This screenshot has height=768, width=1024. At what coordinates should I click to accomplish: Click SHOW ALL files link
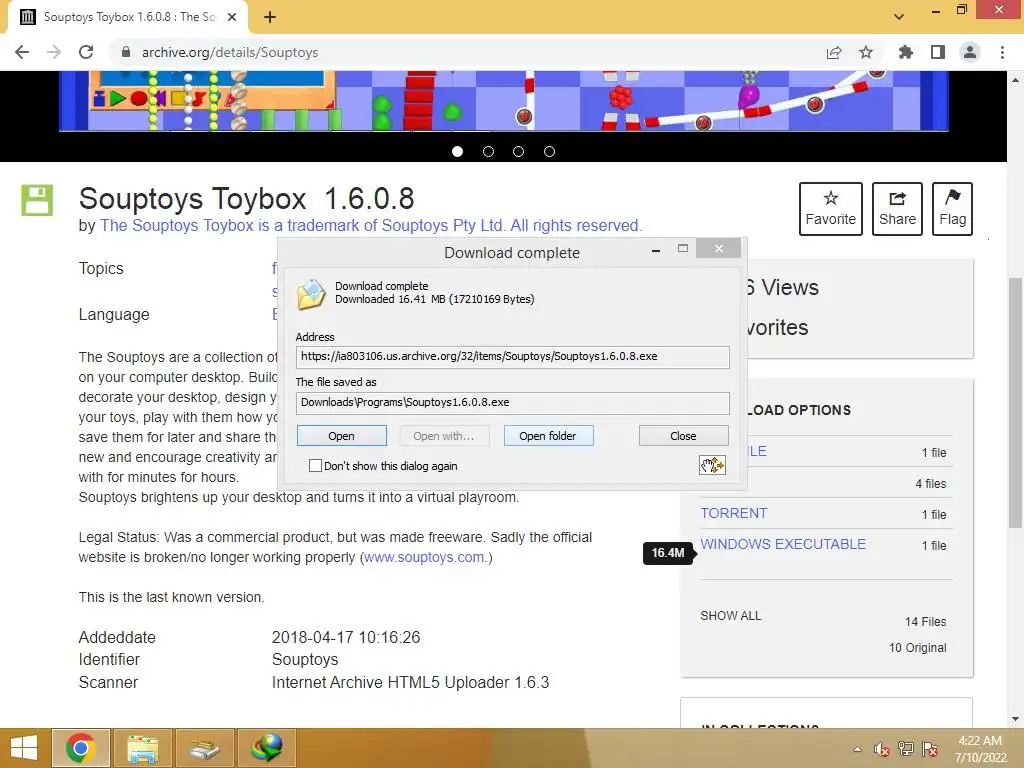(x=731, y=616)
